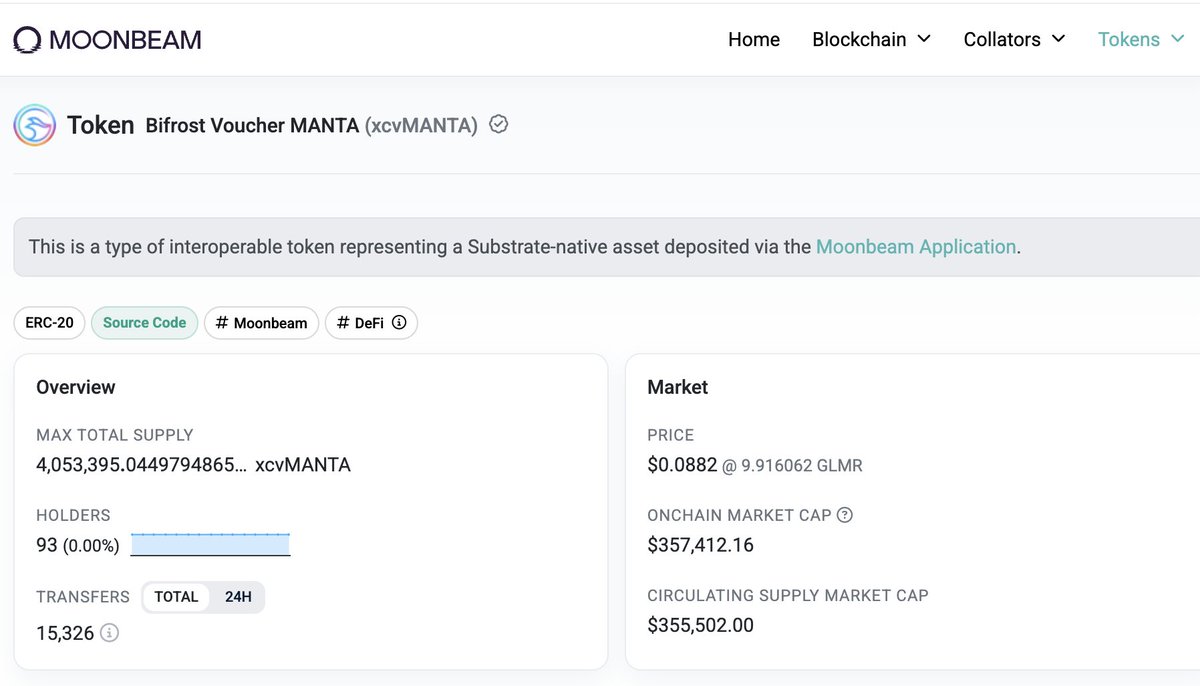Open the Home page
The height and width of the screenshot is (686, 1200).
pos(754,40)
